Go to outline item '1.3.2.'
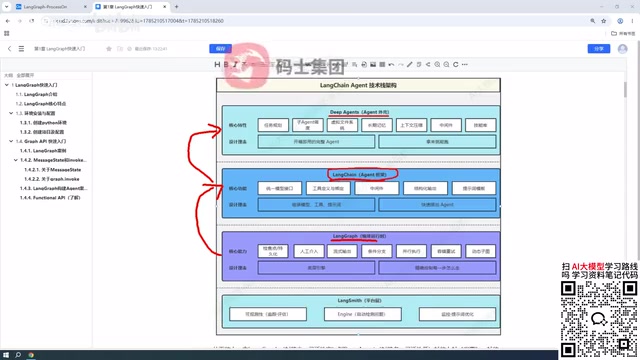The height and width of the screenshot is (360, 640). [x=42, y=132]
